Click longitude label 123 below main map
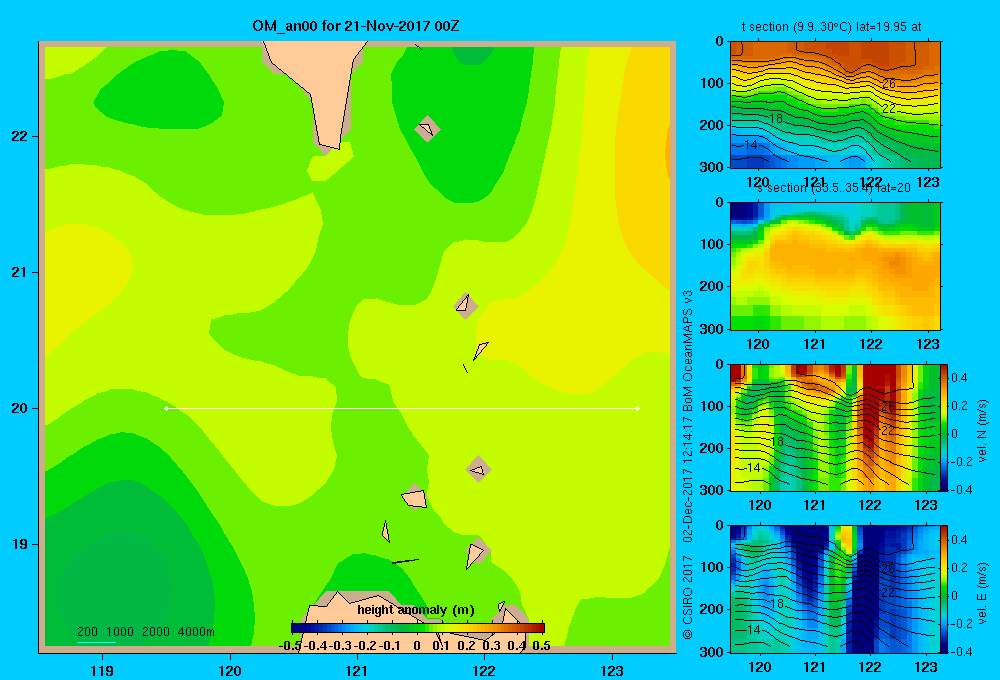 click(612, 670)
